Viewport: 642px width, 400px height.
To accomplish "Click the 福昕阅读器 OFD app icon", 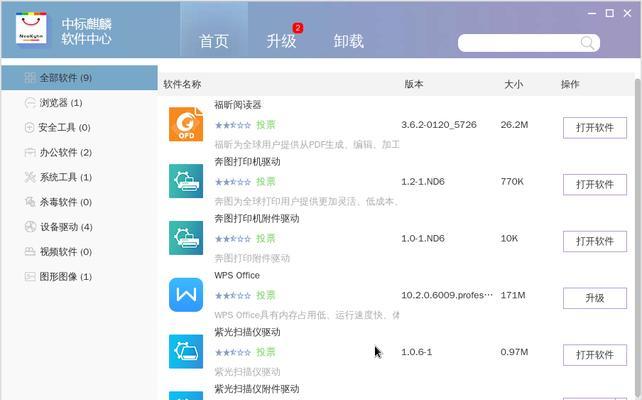I will [186, 124].
